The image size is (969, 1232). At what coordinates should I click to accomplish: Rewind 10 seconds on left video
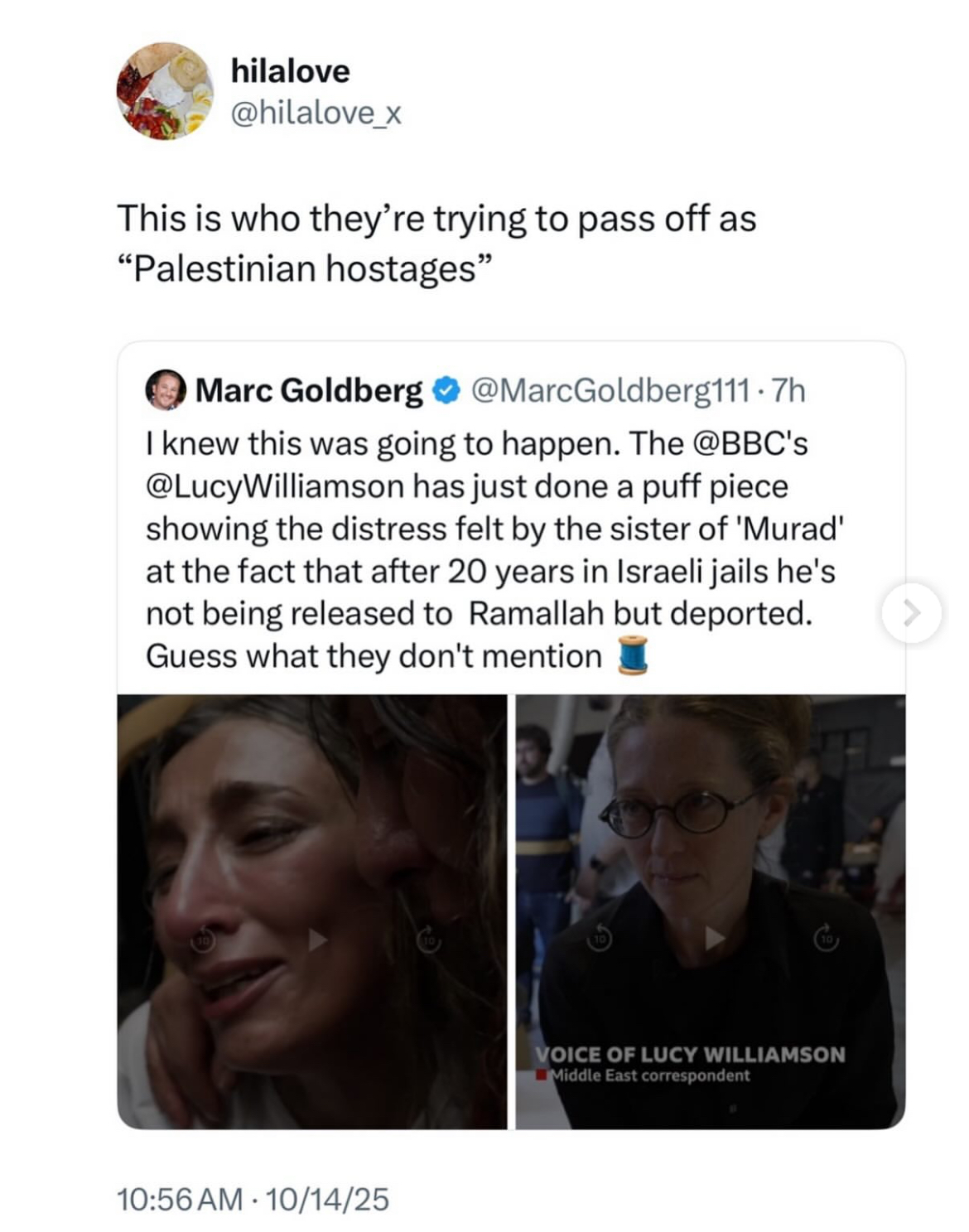(203, 940)
